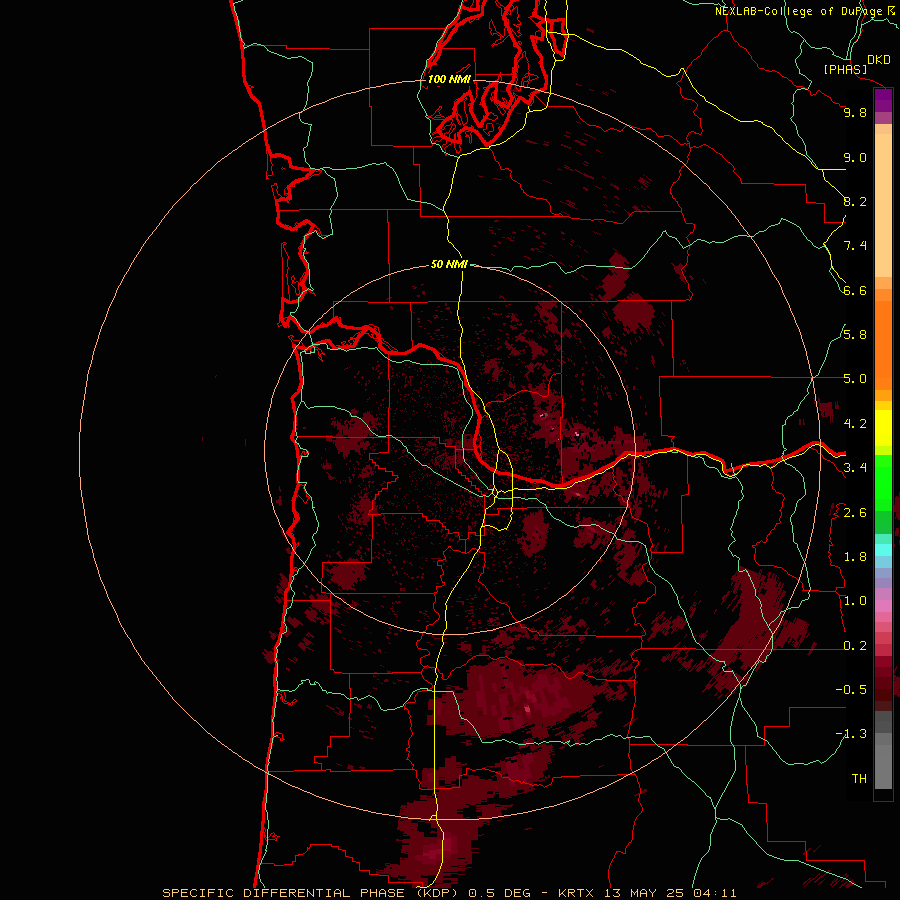900x900 pixels.
Task: Pick the bright green colorbar segment
Action: 883,483
